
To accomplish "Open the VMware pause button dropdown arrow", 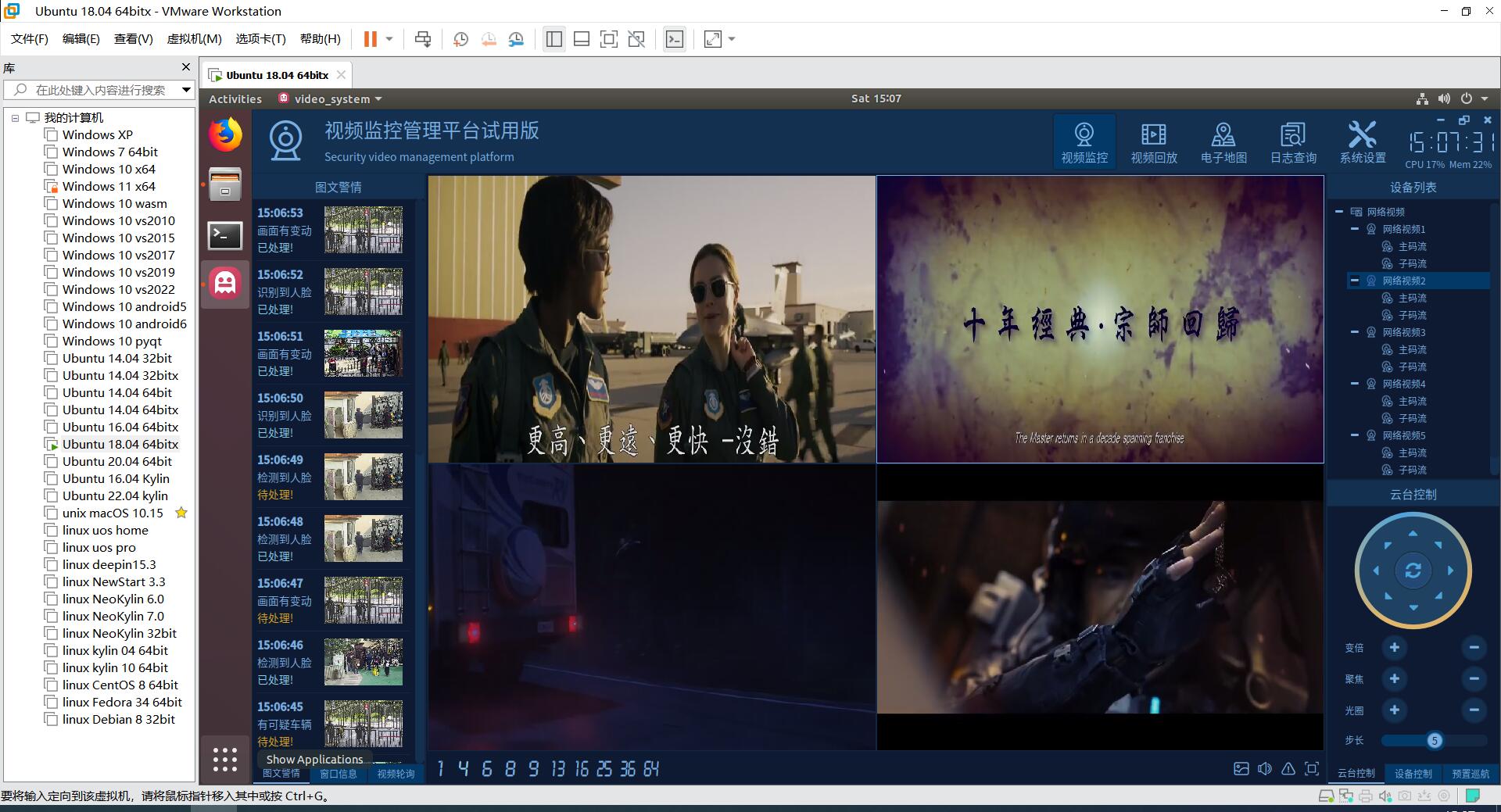I will [389, 39].
